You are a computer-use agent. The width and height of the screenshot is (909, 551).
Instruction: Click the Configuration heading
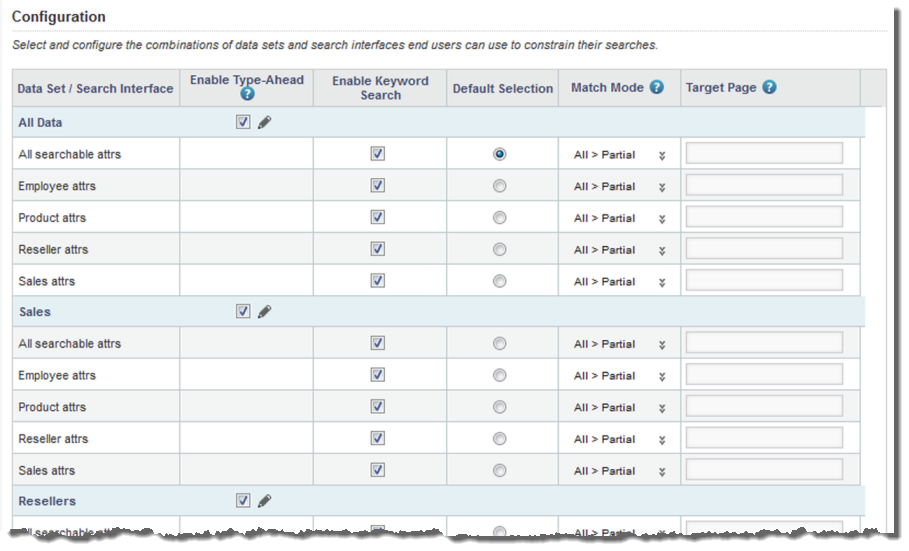click(59, 17)
